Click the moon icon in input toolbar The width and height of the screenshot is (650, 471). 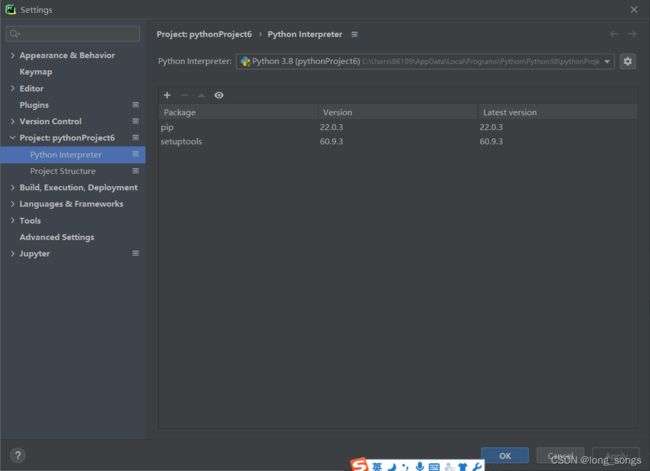(391, 467)
